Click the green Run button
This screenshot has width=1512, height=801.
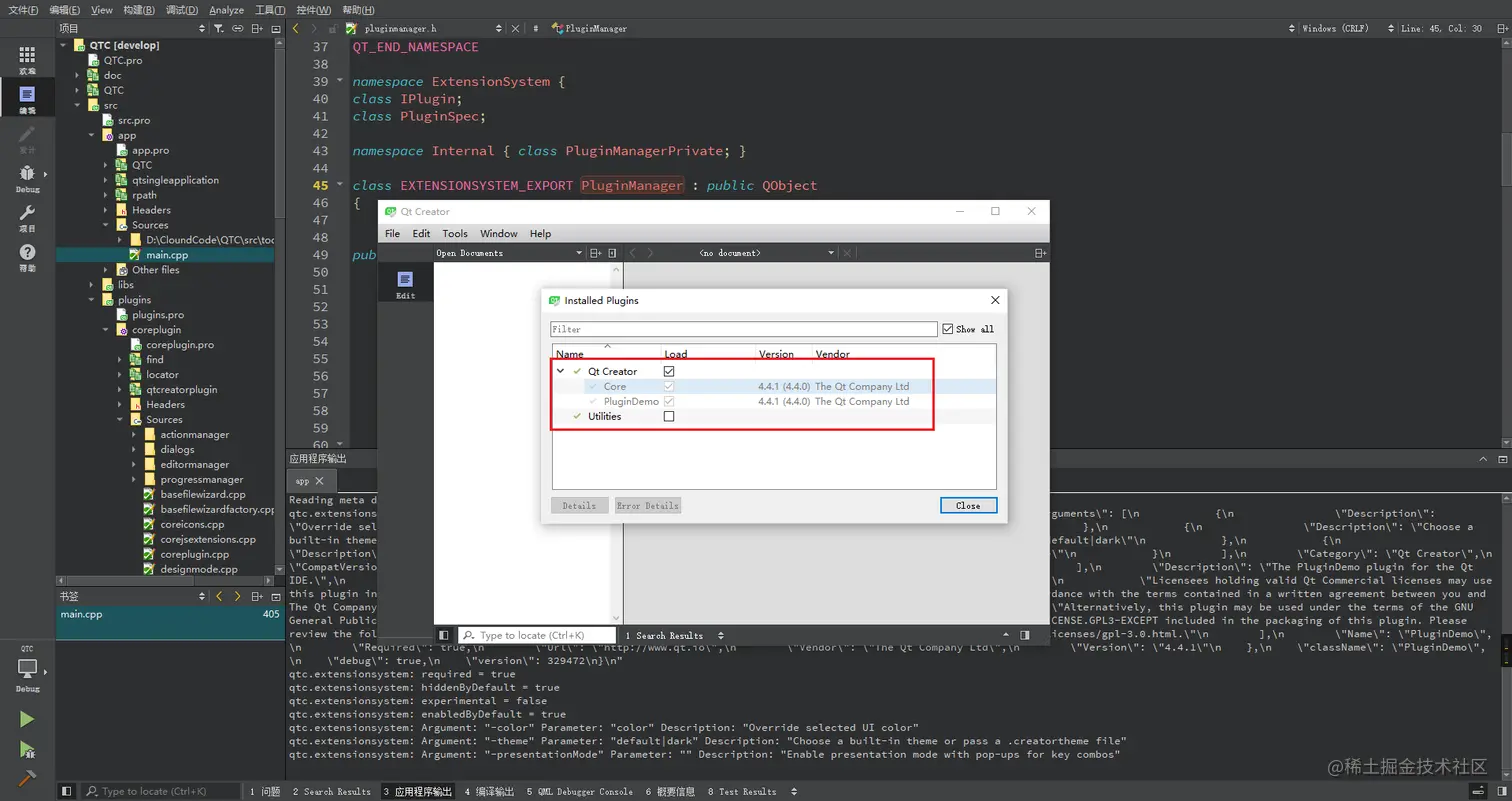27,719
